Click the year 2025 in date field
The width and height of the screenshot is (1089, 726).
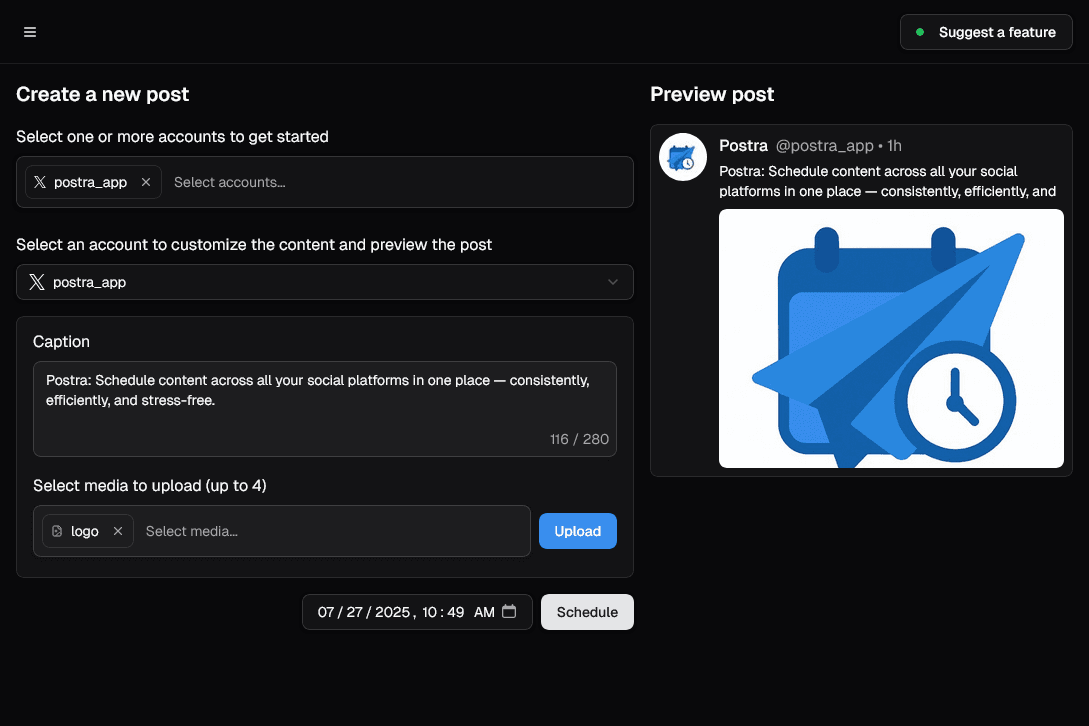[x=392, y=612]
